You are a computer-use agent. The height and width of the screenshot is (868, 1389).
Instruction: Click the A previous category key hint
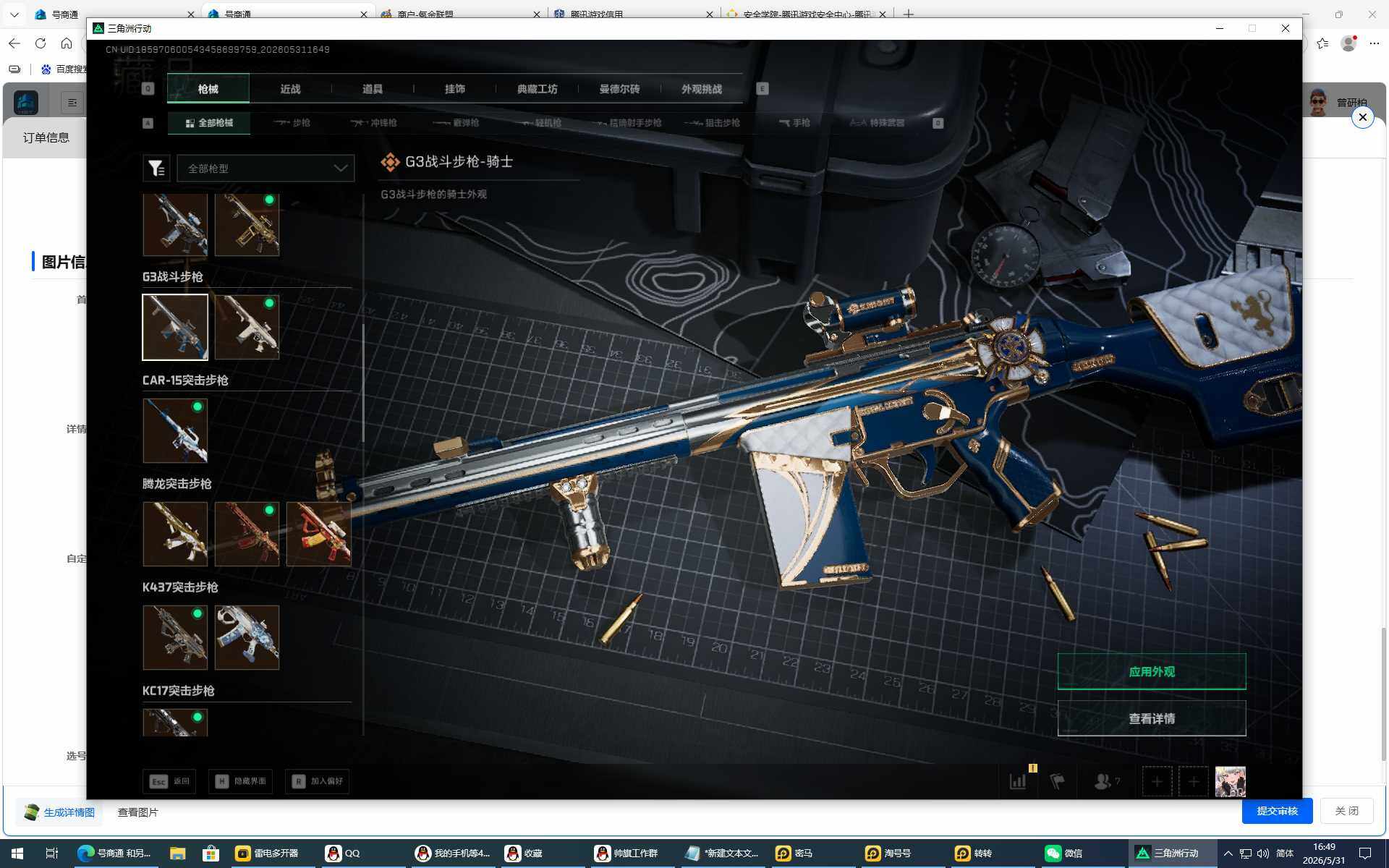tap(148, 123)
